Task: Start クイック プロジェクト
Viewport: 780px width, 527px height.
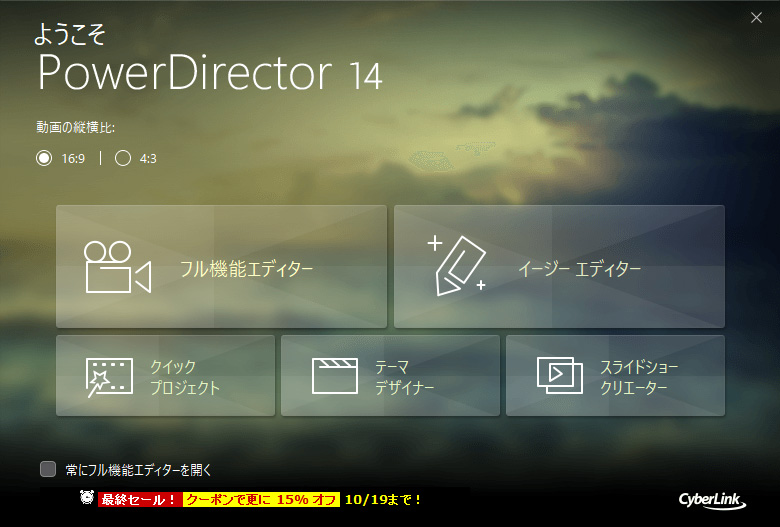Action: point(165,375)
